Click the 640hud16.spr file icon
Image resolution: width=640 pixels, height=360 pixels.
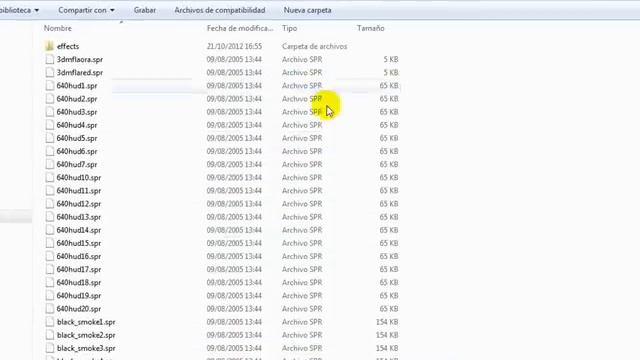click(x=50, y=256)
